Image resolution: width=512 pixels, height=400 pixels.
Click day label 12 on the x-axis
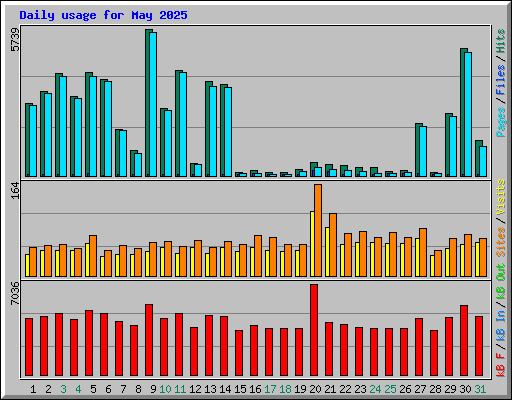tap(195, 389)
